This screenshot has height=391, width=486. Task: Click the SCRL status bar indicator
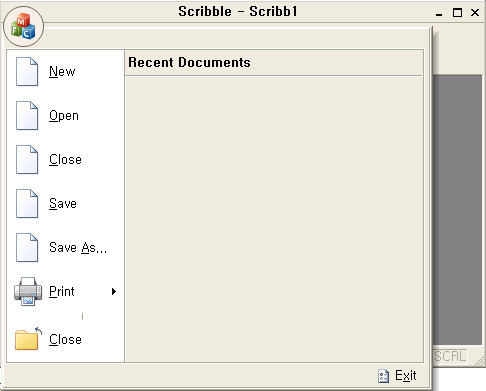(x=450, y=356)
